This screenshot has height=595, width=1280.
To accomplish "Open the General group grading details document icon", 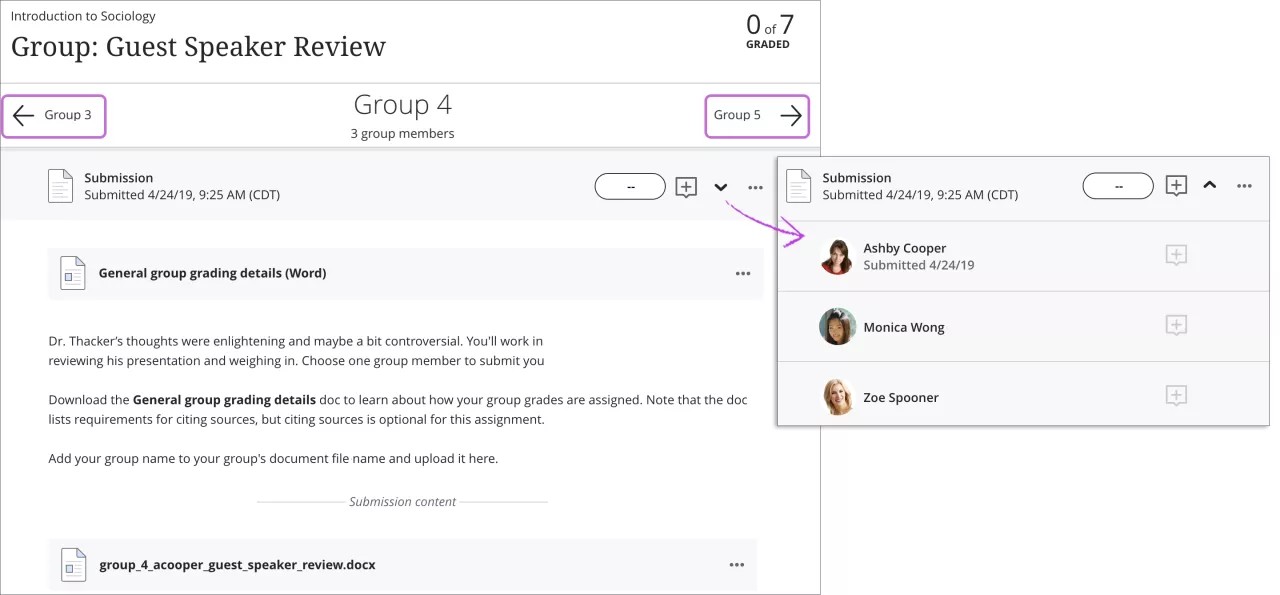I will 72,272.
